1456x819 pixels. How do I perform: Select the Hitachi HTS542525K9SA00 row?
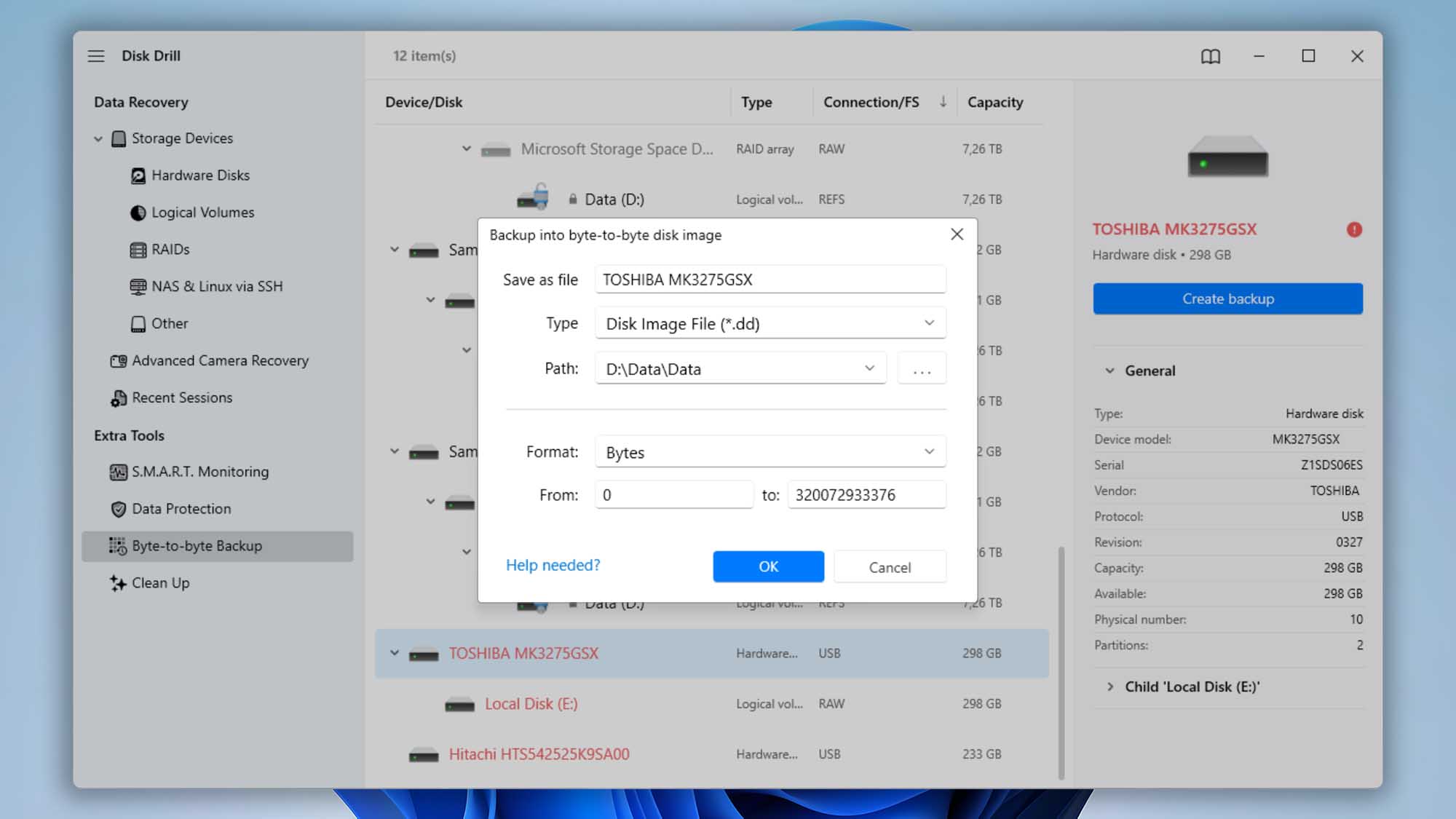[711, 754]
